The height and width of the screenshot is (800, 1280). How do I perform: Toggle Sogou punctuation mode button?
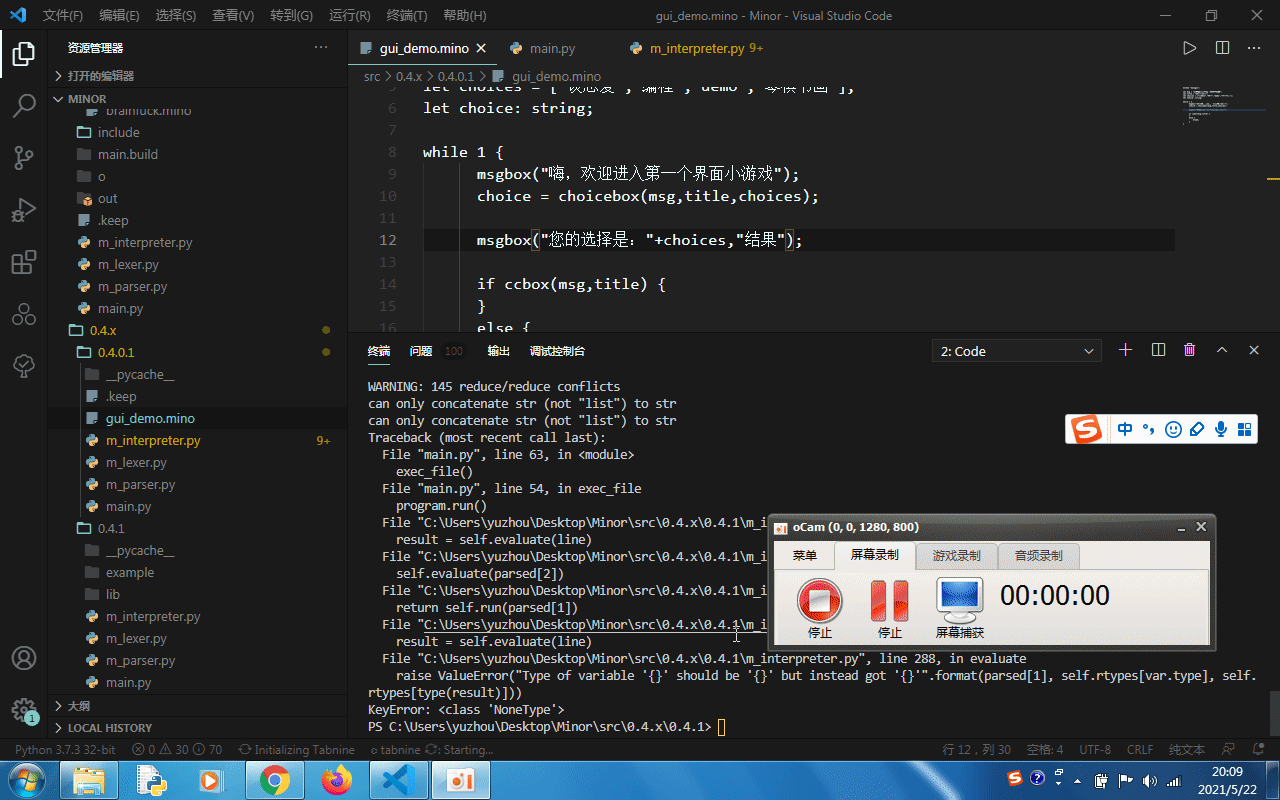(1149, 429)
